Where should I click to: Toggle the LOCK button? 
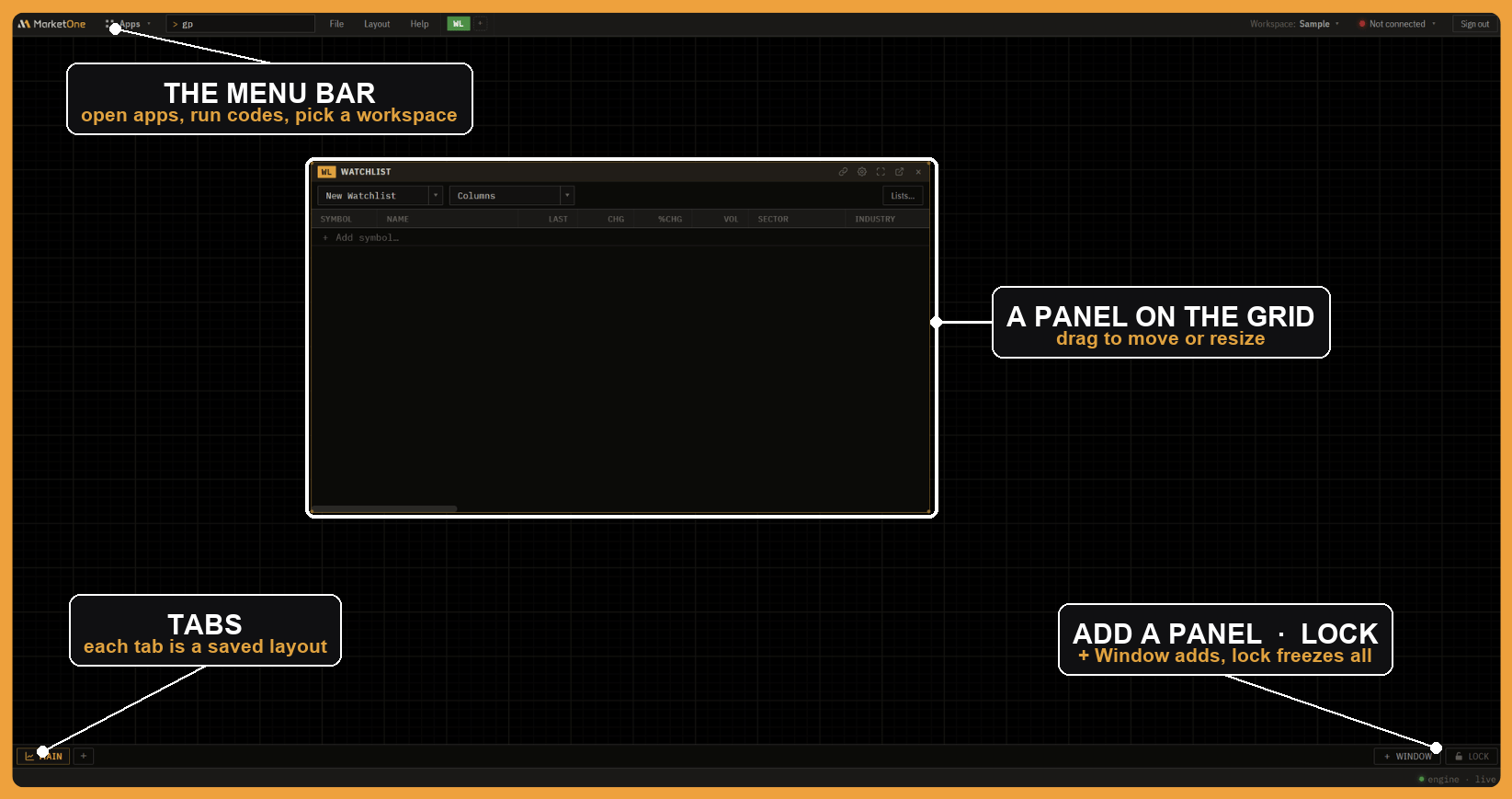(1472, 757)
